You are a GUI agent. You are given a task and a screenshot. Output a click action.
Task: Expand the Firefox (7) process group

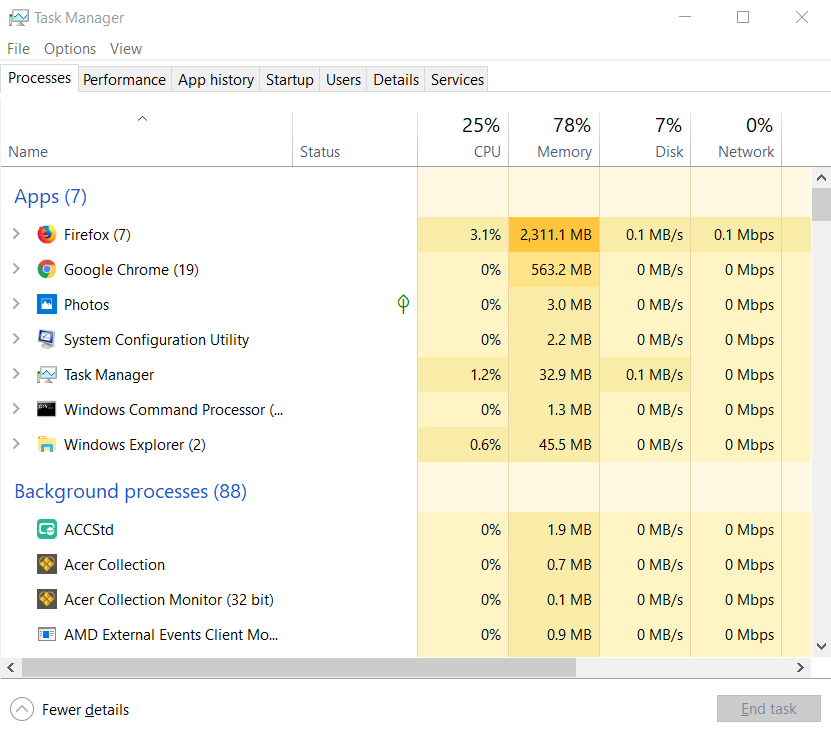(16, 234)
